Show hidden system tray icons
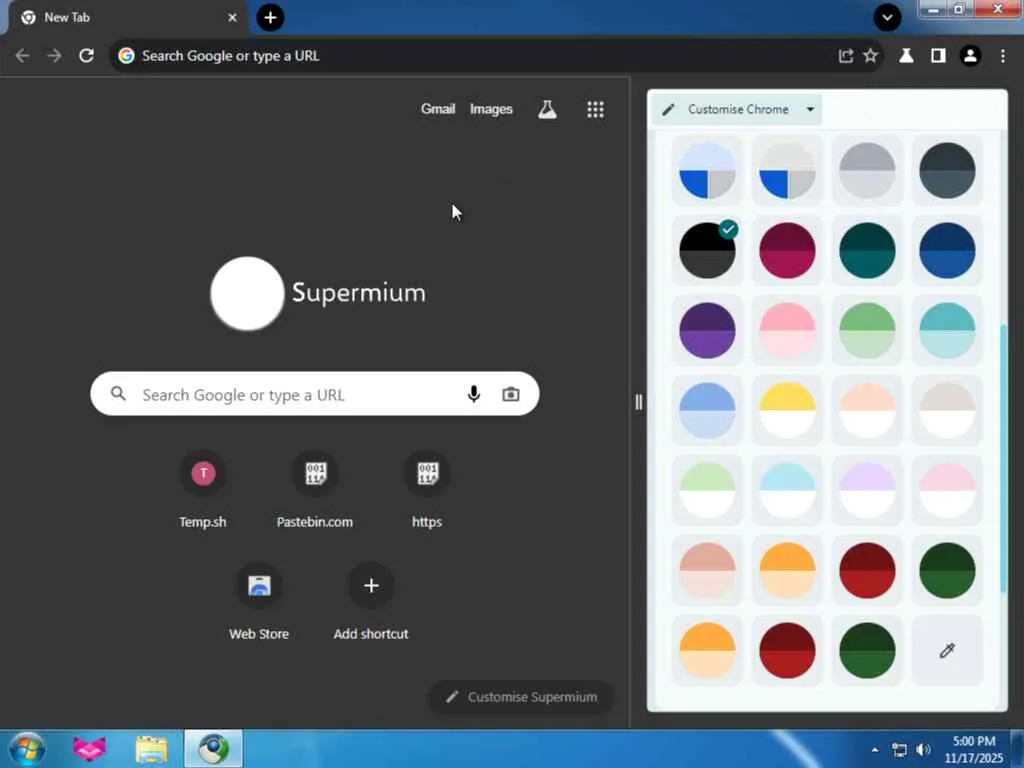This screenshot has width=1024, height=768. coord(874,750)
